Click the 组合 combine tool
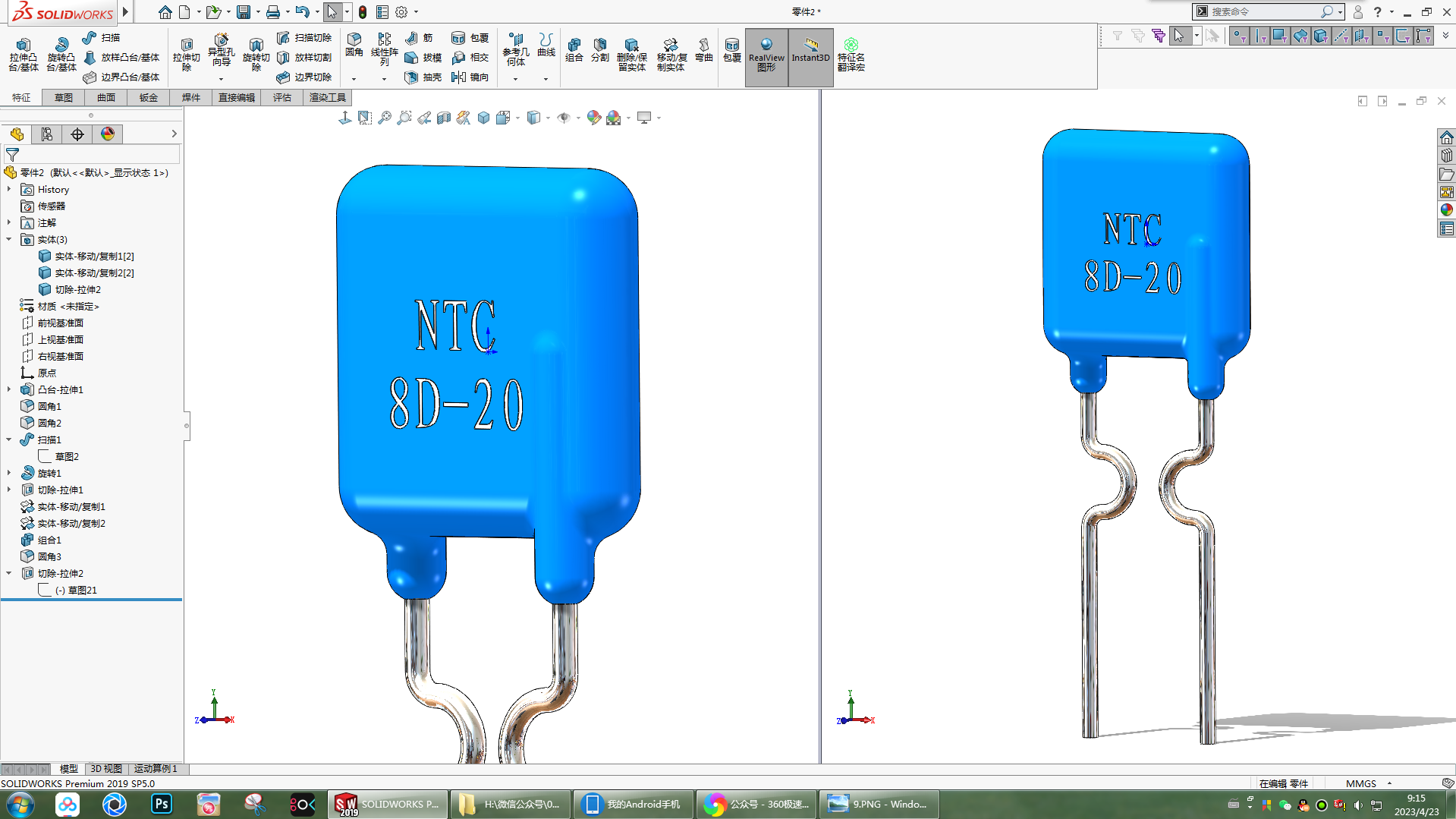The image size is (1456, 819). (x=574, y=49)
